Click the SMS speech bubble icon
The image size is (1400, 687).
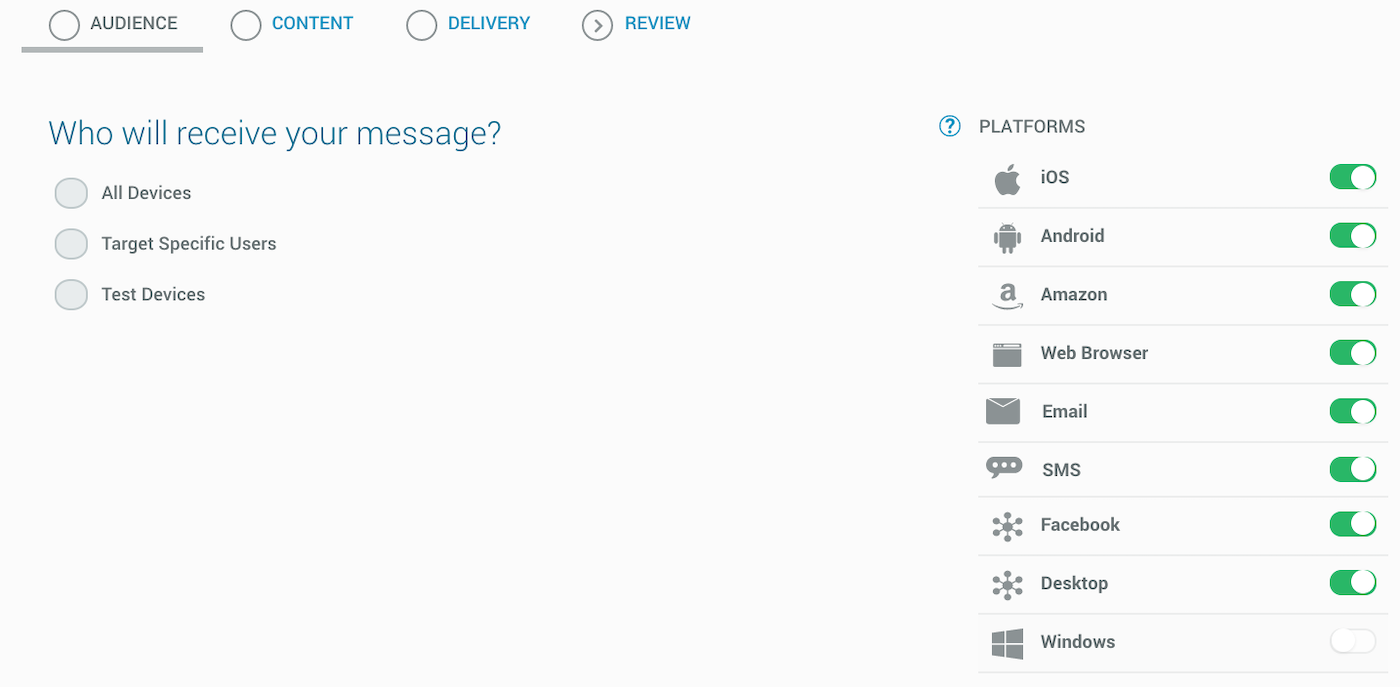click(x=1004, y=468)
